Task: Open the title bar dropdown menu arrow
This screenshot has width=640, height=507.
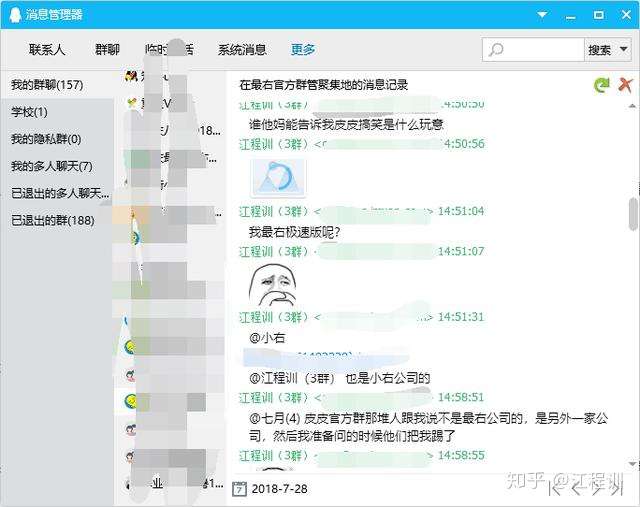Action: click(x=542, y=15)
